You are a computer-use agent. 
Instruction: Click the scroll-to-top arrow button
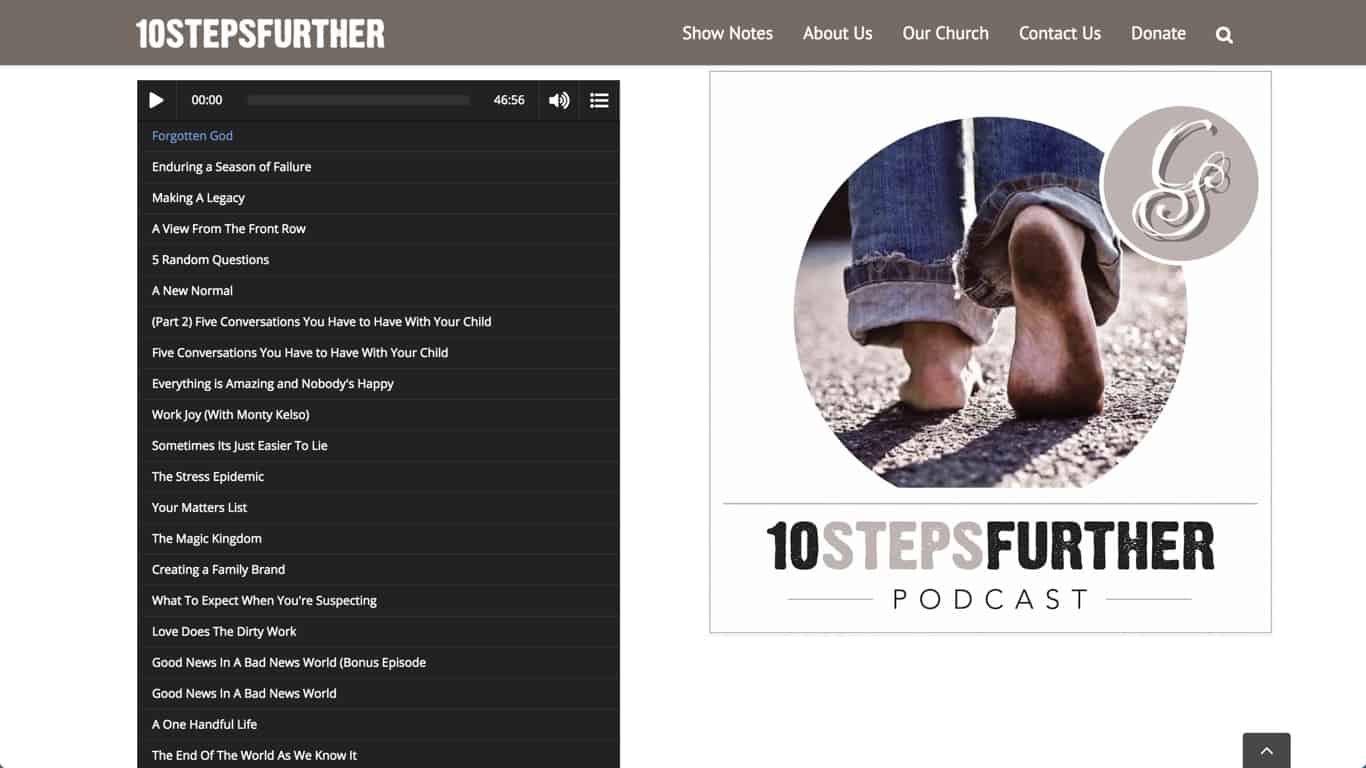(x=1266, y=750)
